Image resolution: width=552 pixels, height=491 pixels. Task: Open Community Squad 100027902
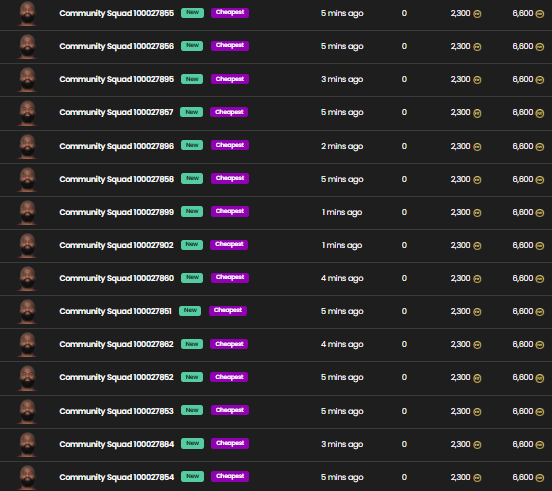click(117, 245)
